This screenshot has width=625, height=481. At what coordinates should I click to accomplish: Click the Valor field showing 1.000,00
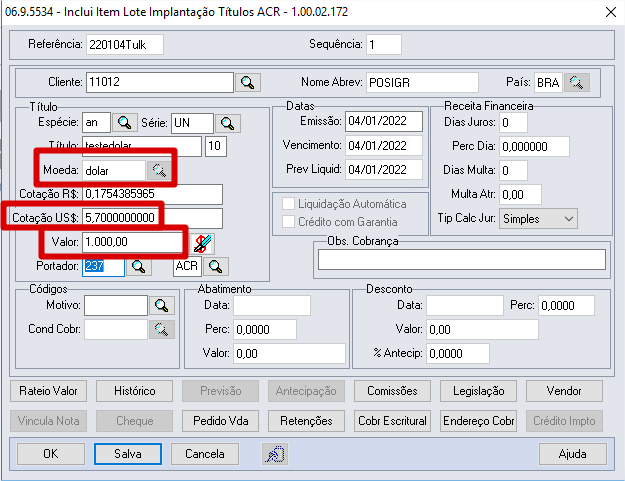[x=132, y=242]
